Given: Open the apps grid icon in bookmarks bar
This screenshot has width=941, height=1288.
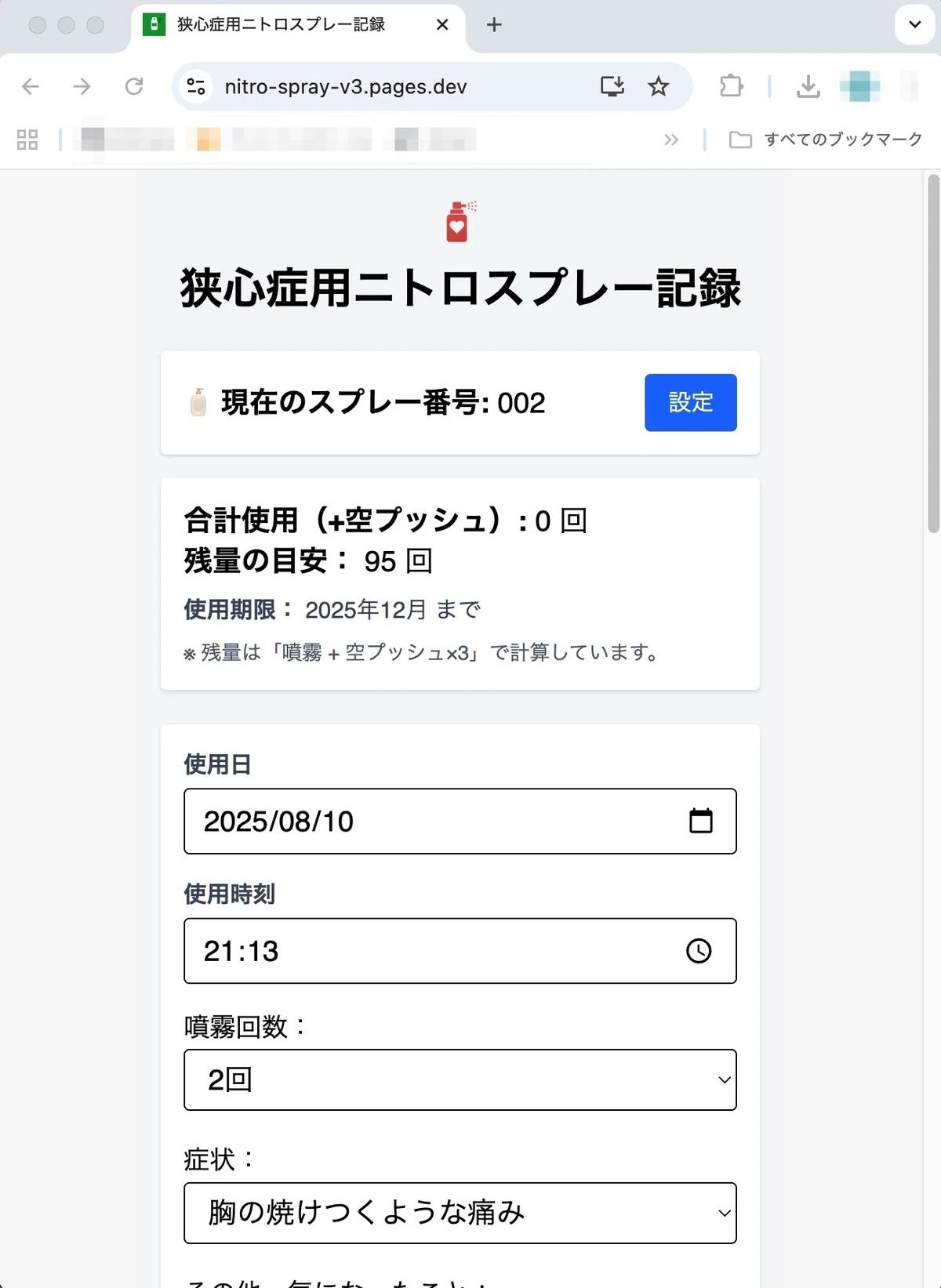Looking at the screenshot, I should point(27,140).
